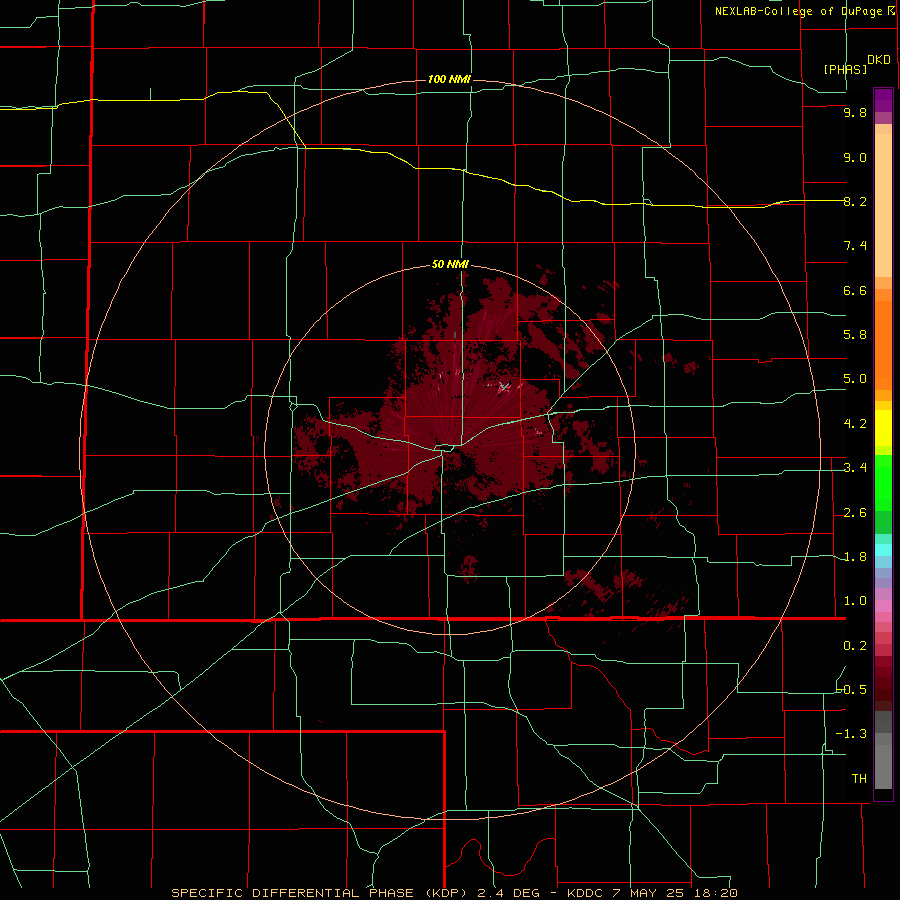Click the pink segment of the color bar
Viewport: 900px width, 900px height.
point(883,606)
